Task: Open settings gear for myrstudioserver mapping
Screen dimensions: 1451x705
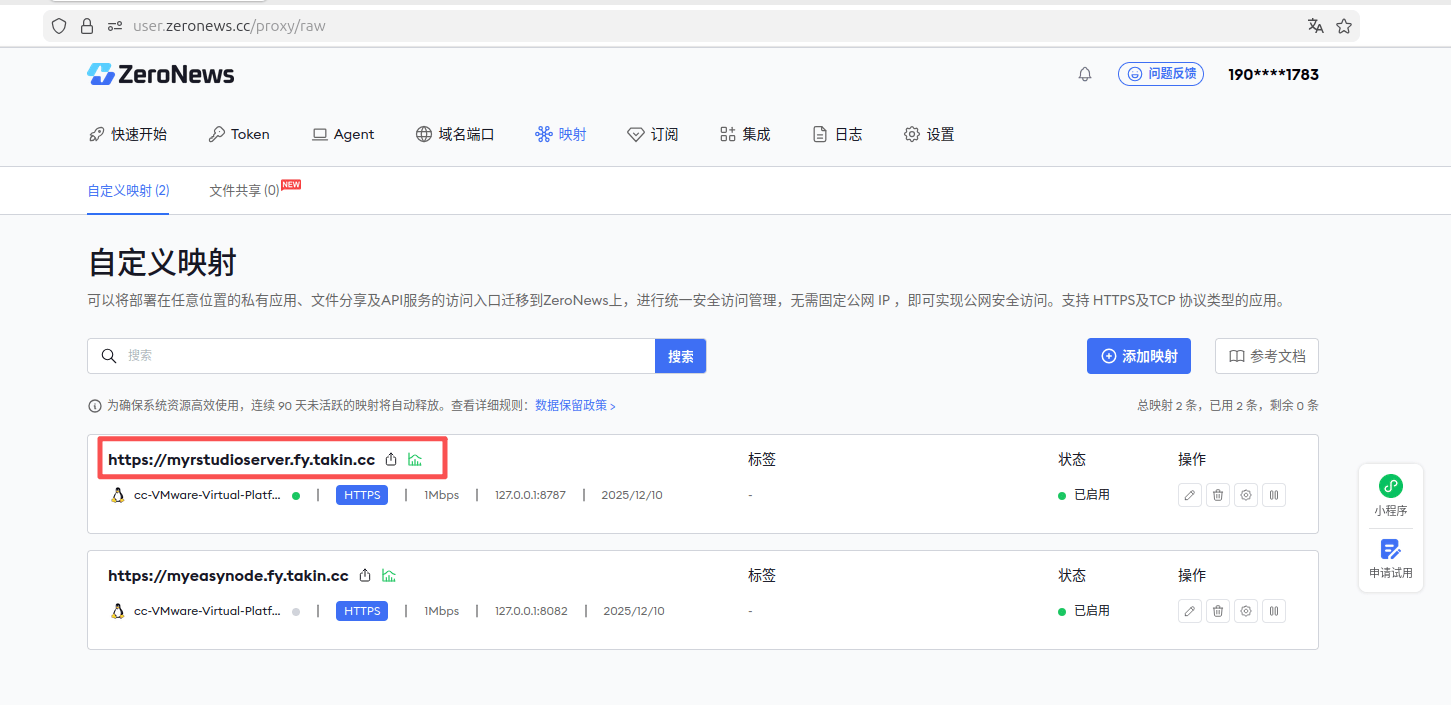Action: click(x=1245, y=495)
